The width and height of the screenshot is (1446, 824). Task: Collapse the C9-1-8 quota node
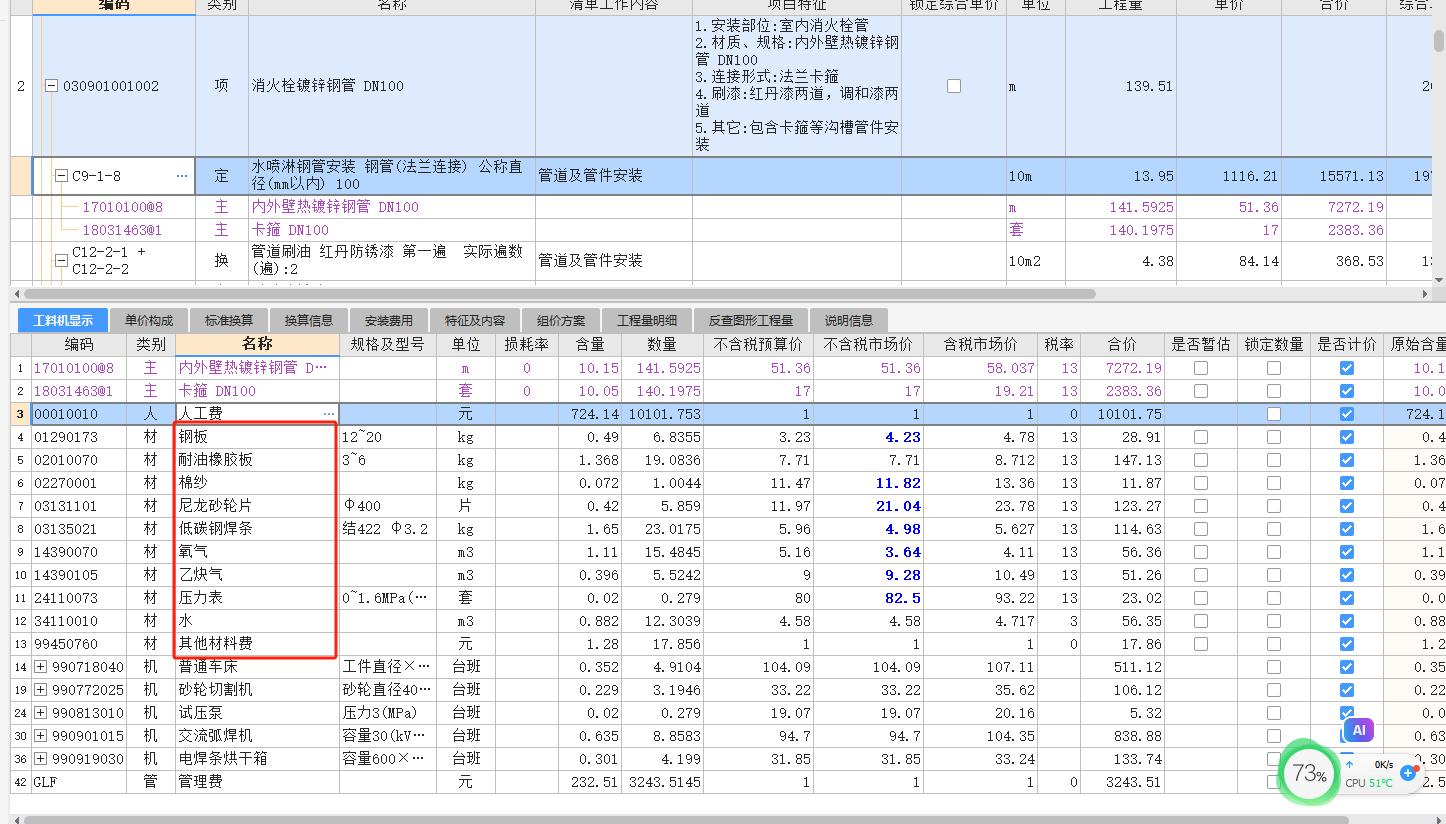point(62,176)
